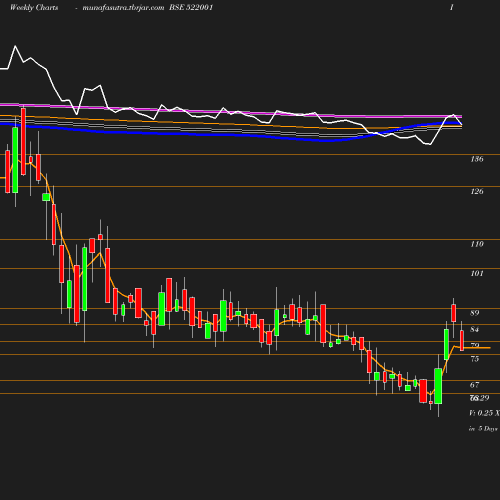Click the '136' price level label

(477, 159)
